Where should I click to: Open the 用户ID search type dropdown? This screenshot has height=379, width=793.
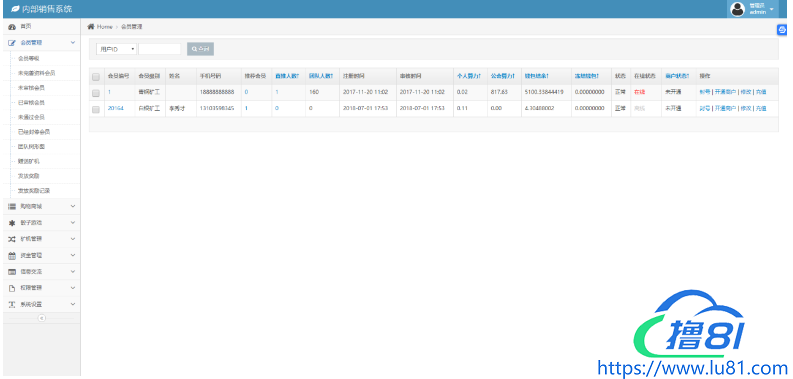coord(116,49)
